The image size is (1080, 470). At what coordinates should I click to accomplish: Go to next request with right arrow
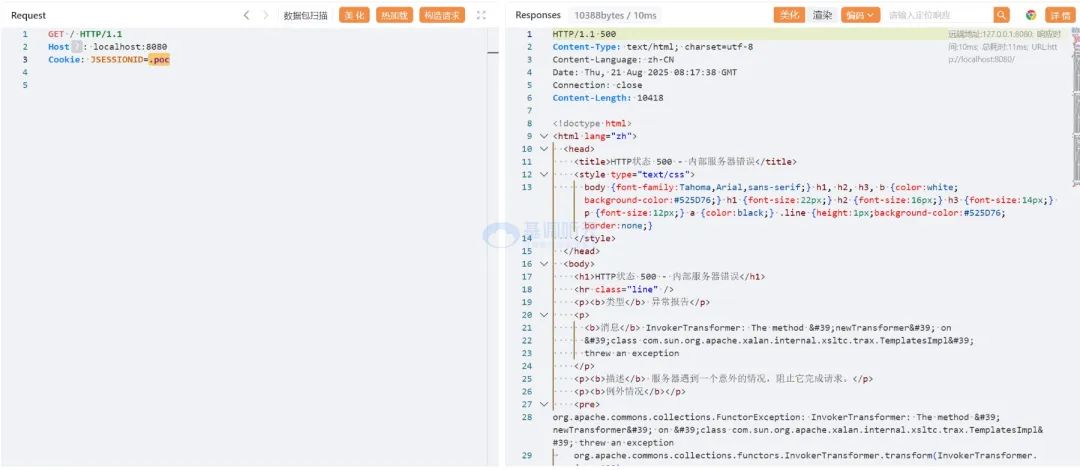pos(265,15)
